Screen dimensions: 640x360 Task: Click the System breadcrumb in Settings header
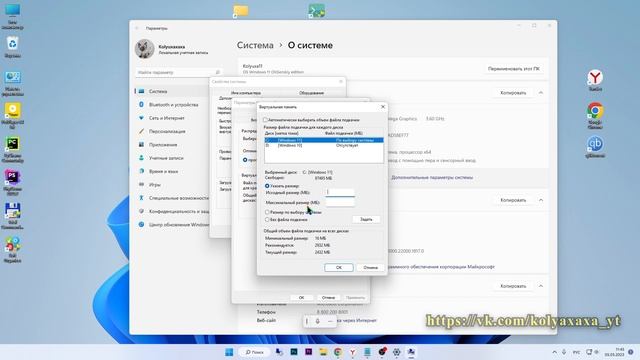tap(255, 45)
